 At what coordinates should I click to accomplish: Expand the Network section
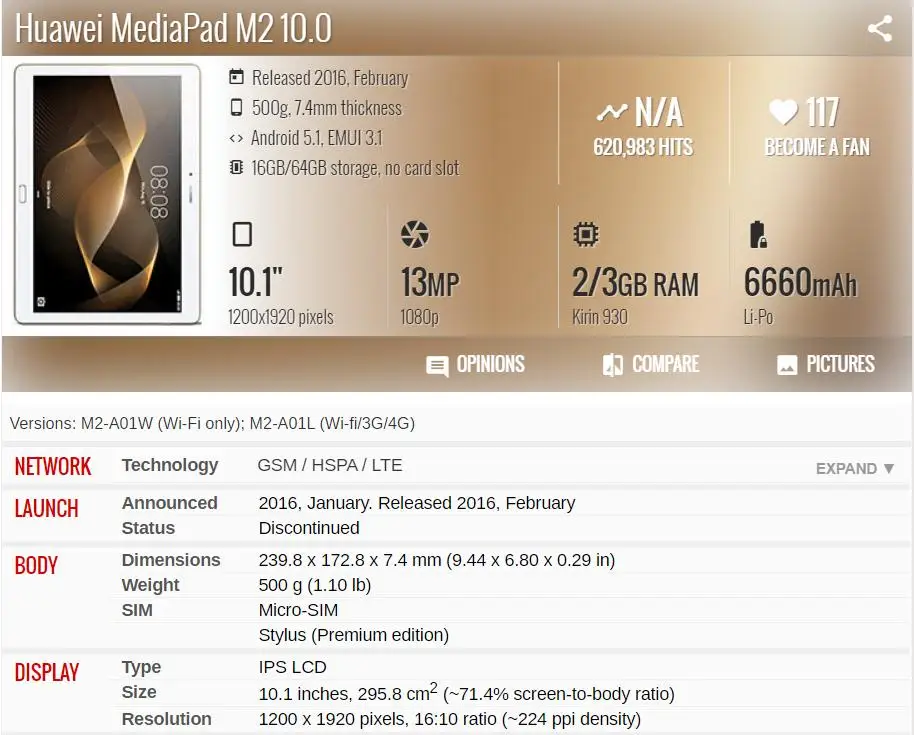coord(855,469)
